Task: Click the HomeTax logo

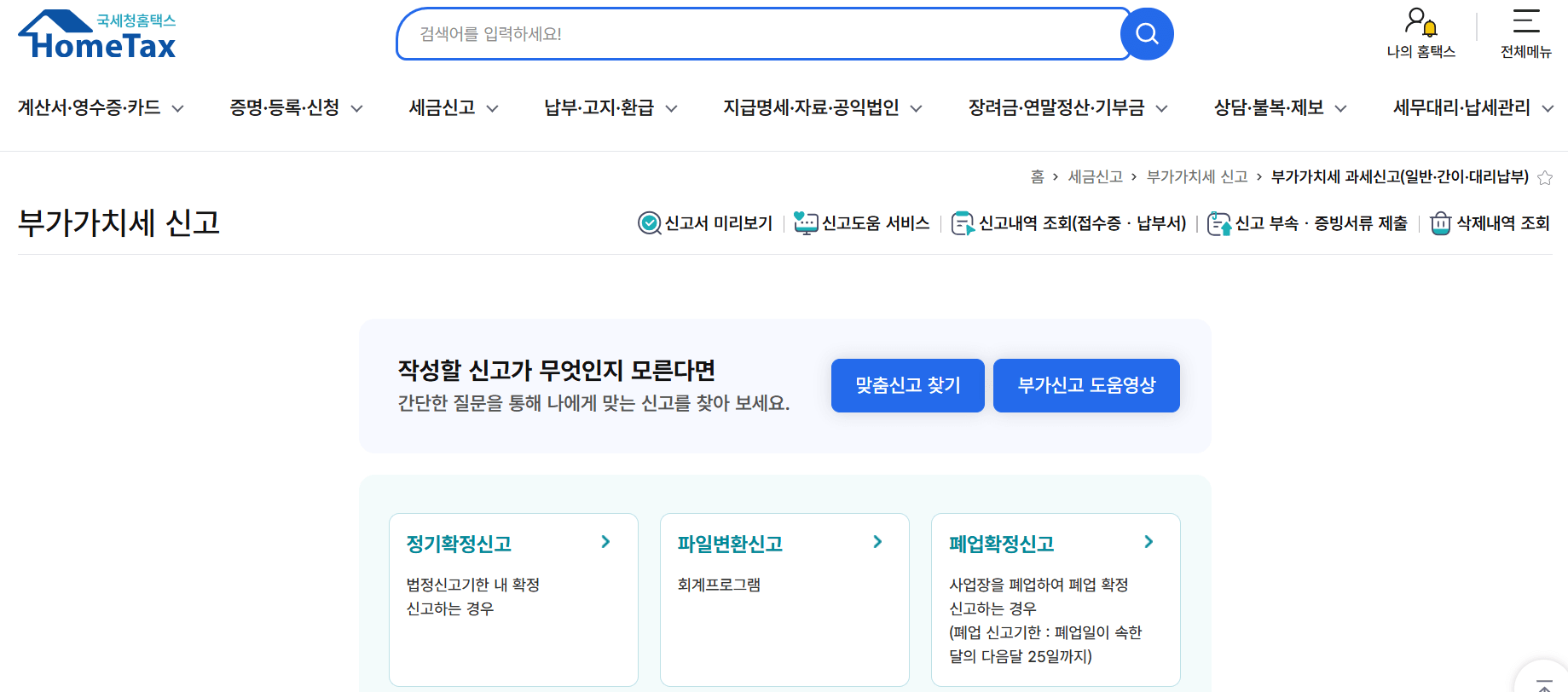Action: [97, 35]
